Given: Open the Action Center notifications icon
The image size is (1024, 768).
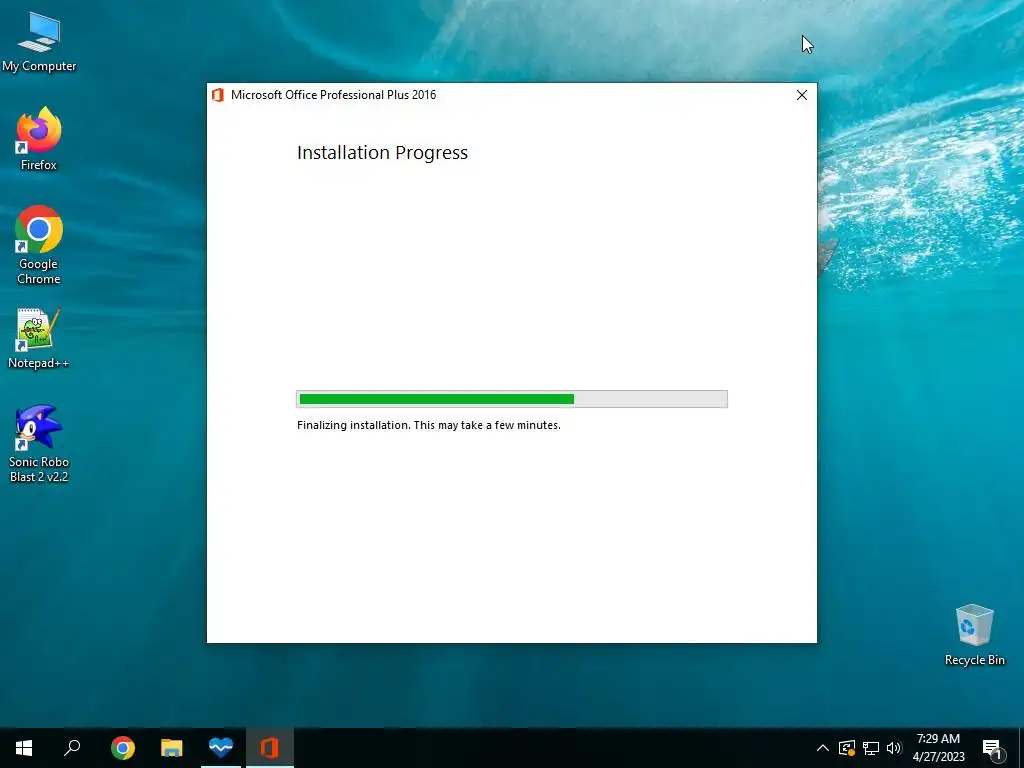Looking at the screenshot, I should coord(992,748).
